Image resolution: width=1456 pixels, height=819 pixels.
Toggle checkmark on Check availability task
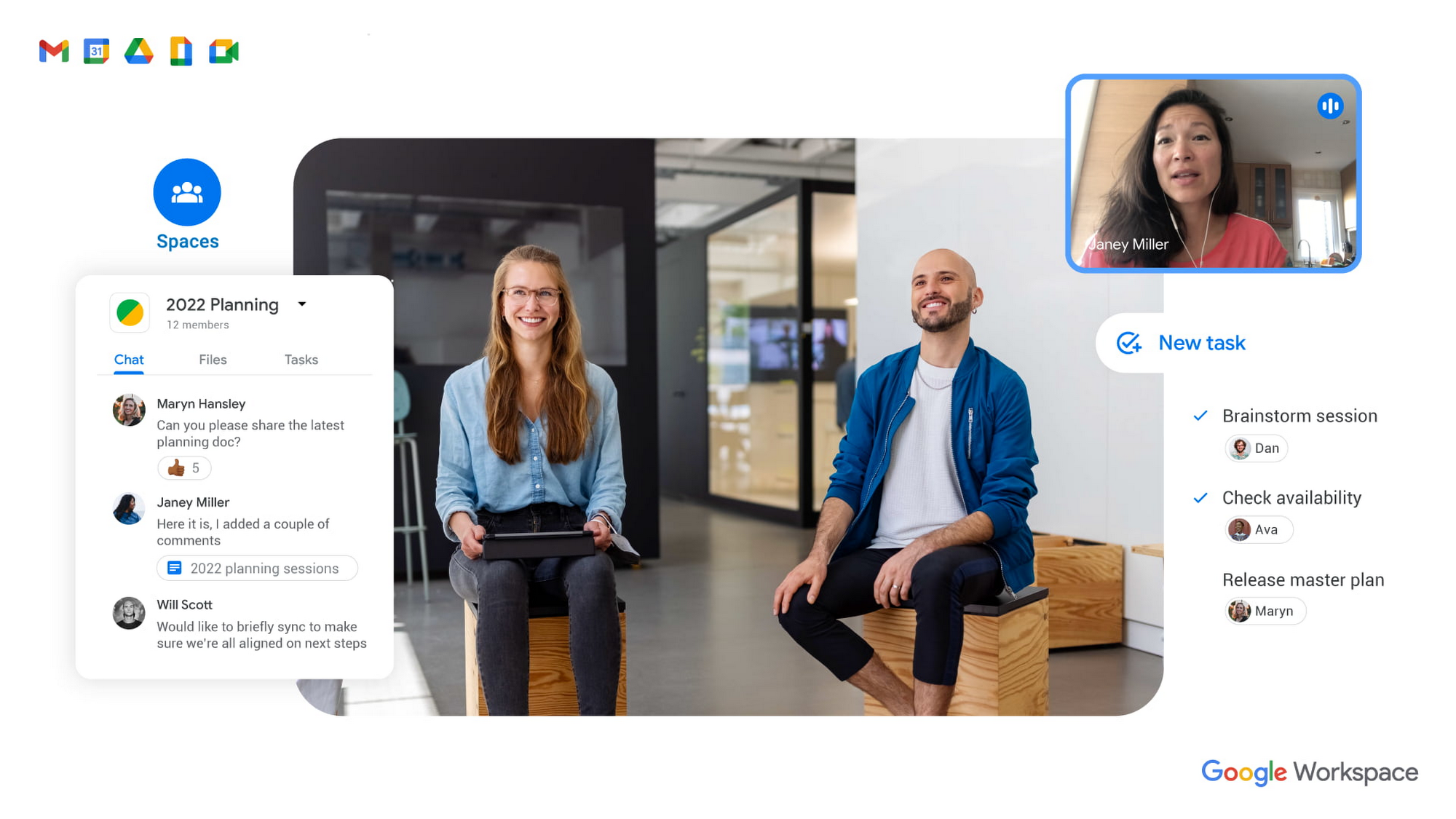pyautogui.click(x=1200, y=497)
